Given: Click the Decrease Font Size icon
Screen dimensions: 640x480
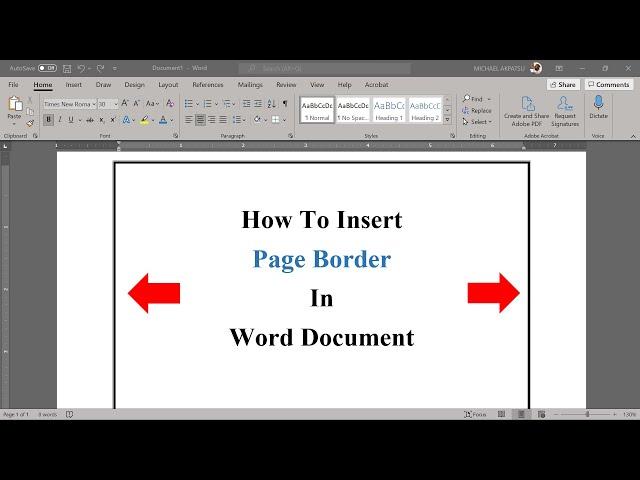Looking at the screenshot, I should [137, 104].
